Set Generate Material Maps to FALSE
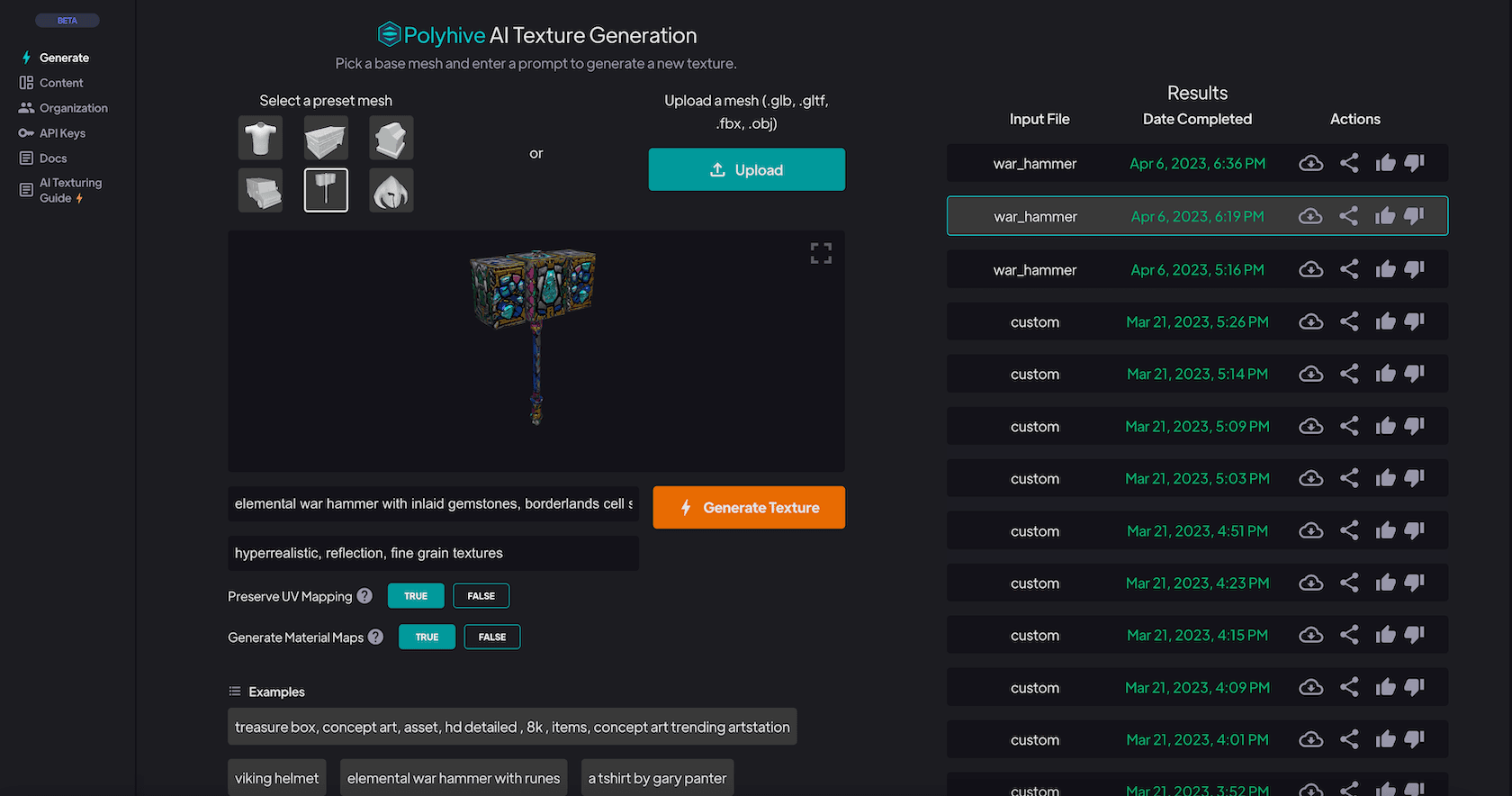The height and width of the screenshot is (796, 1512). click(x=492, y=637)
